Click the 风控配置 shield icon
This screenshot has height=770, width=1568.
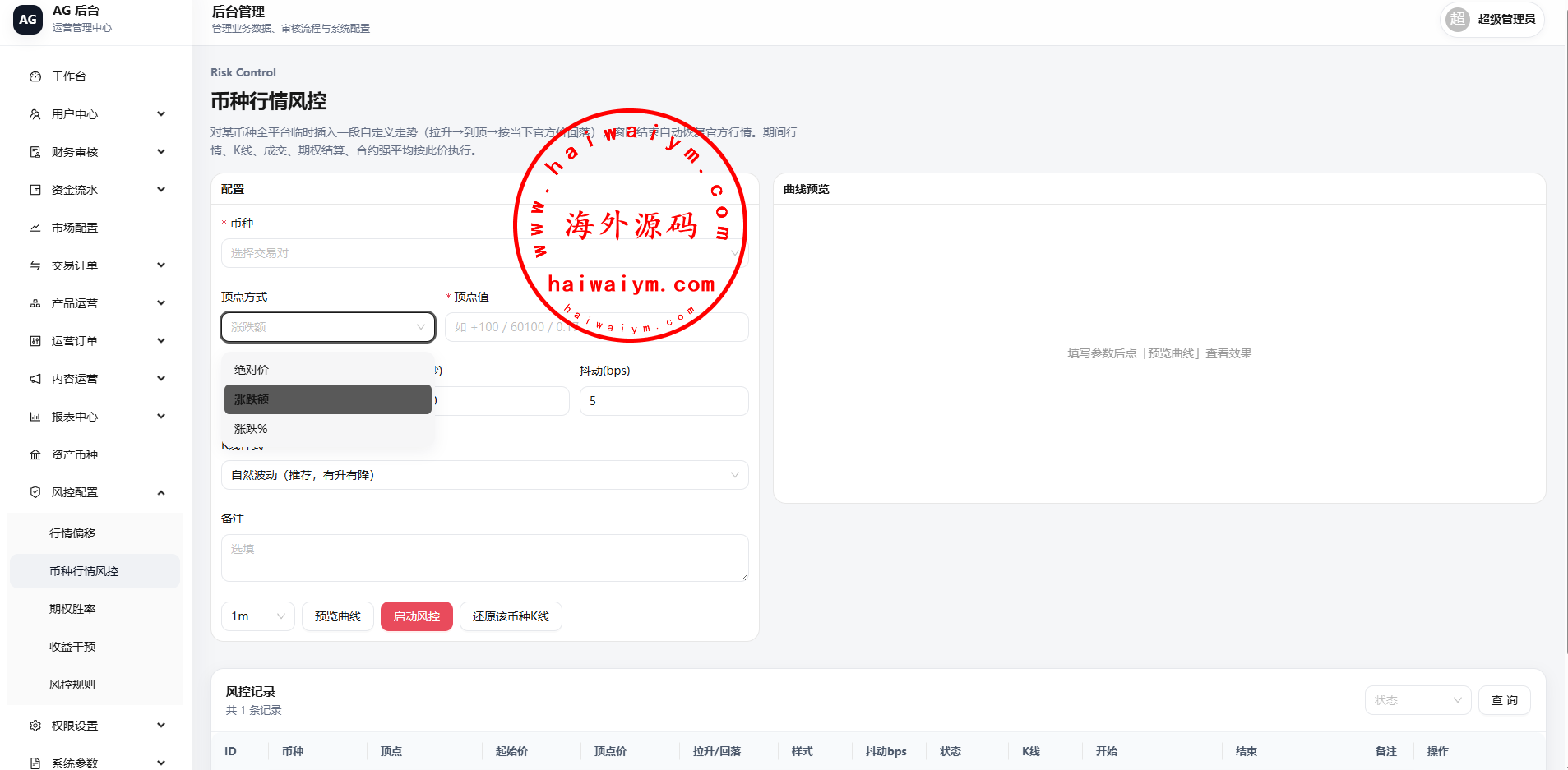(35, 492)
